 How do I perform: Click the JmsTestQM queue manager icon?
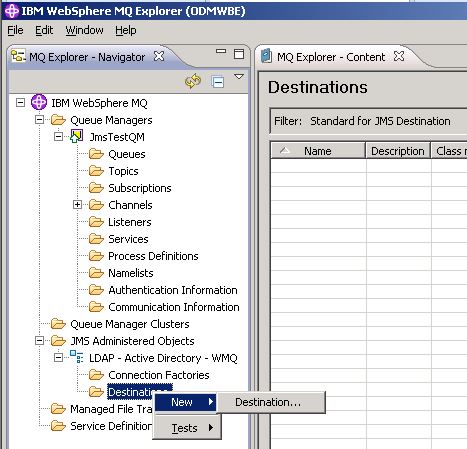tap(76, 136)
